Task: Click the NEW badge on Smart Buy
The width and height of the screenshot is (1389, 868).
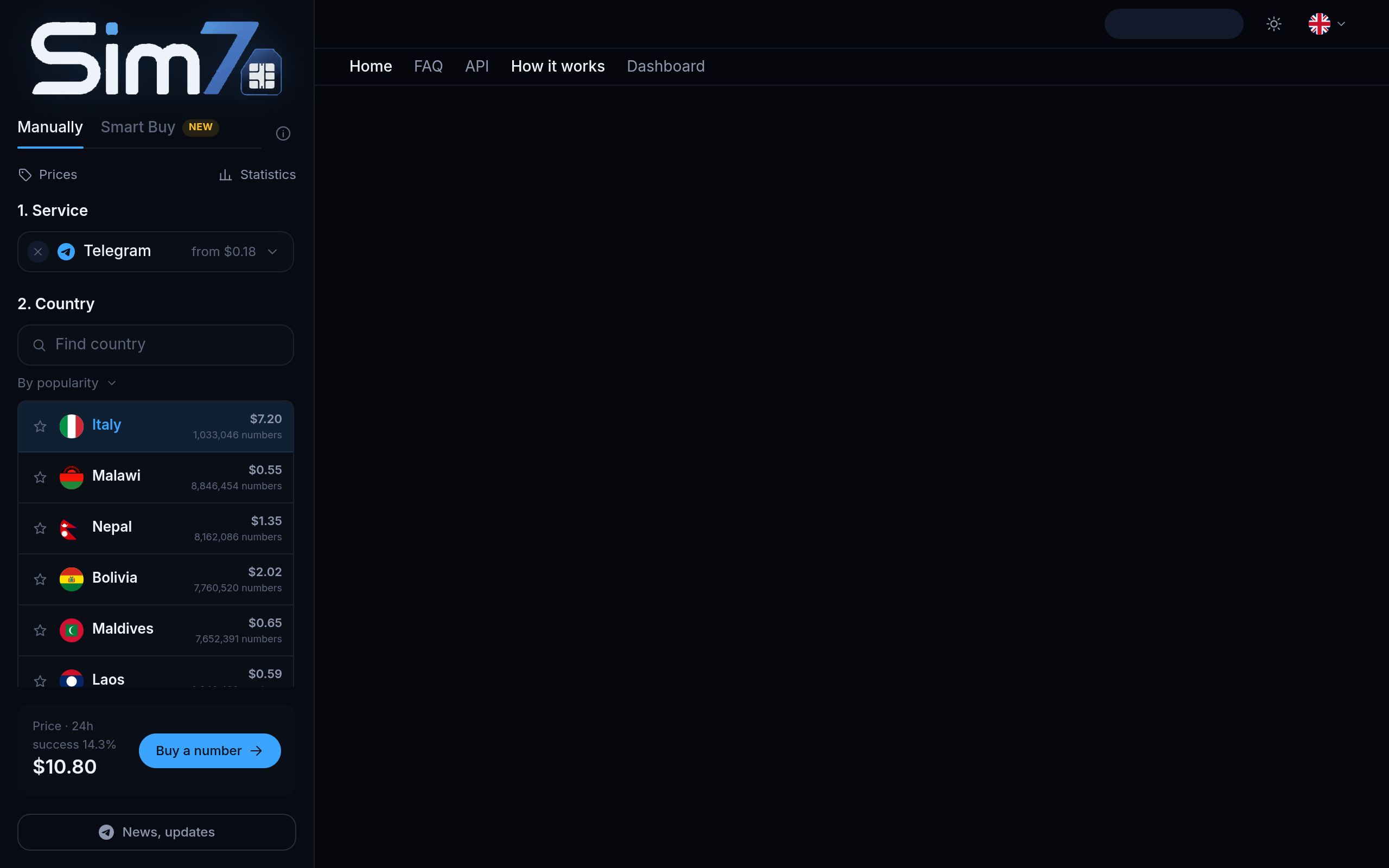Action: pyautogui.click(x=200, y=127)
